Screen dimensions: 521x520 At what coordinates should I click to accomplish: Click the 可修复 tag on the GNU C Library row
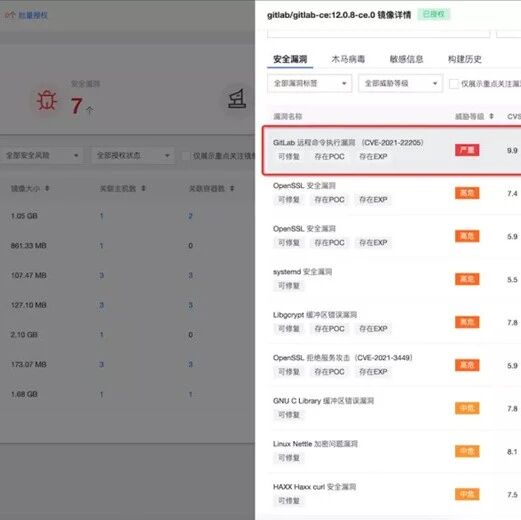click(x=289, y=415)
